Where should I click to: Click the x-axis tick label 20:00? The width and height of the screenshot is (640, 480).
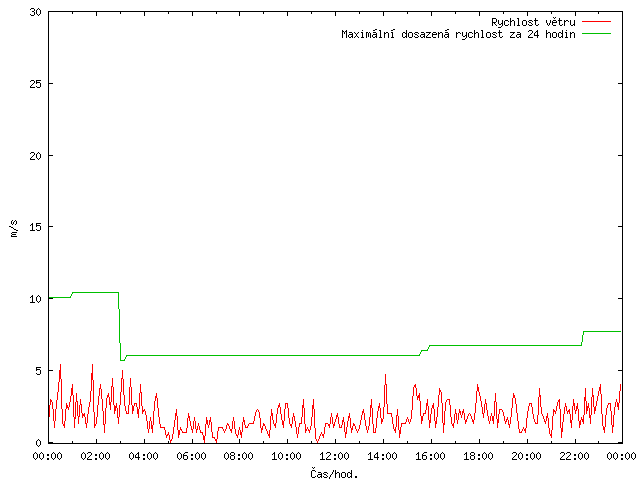click(526, 456)
